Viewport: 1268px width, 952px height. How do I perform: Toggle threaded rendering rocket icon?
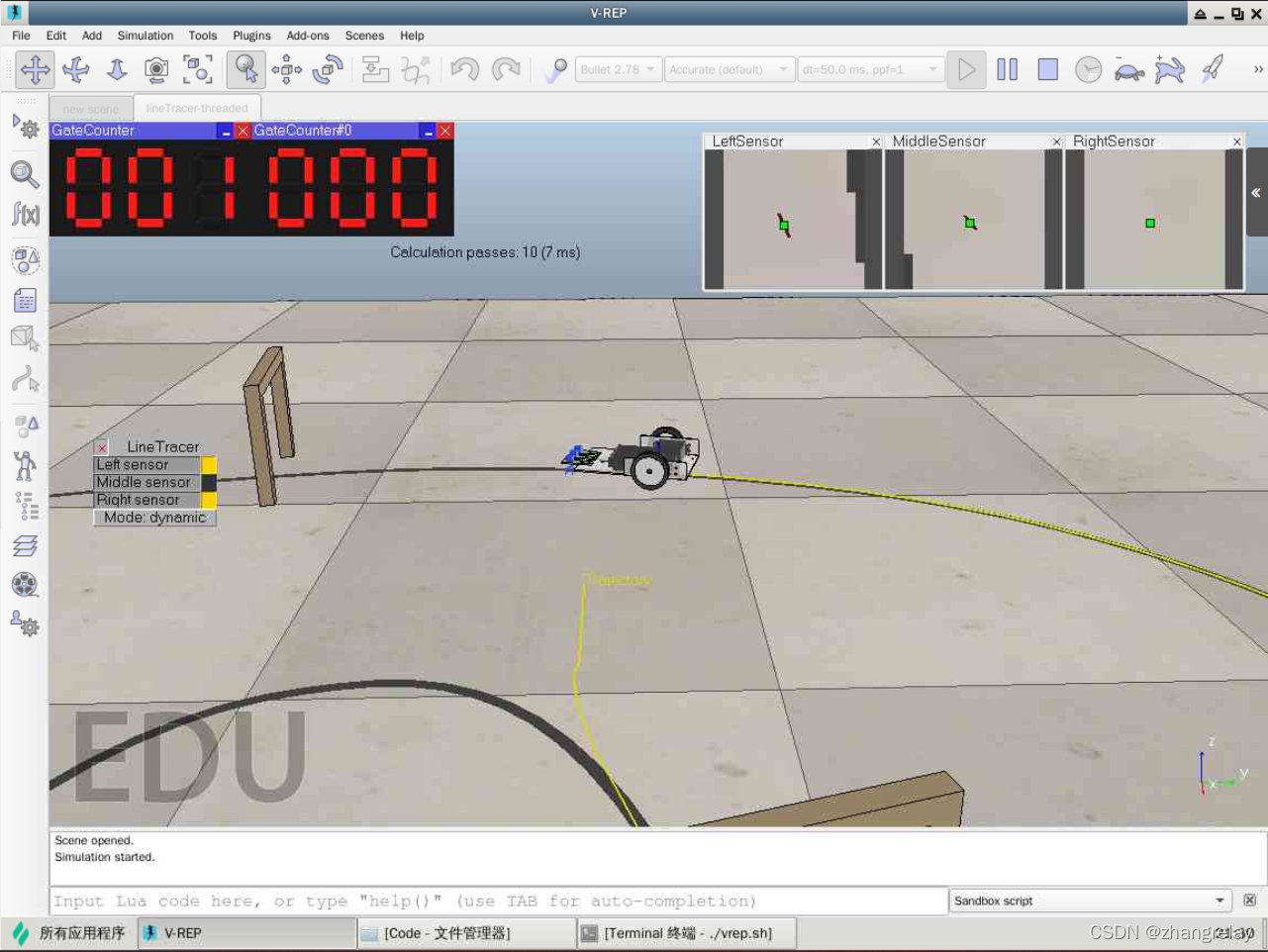tap(1212, 69)
